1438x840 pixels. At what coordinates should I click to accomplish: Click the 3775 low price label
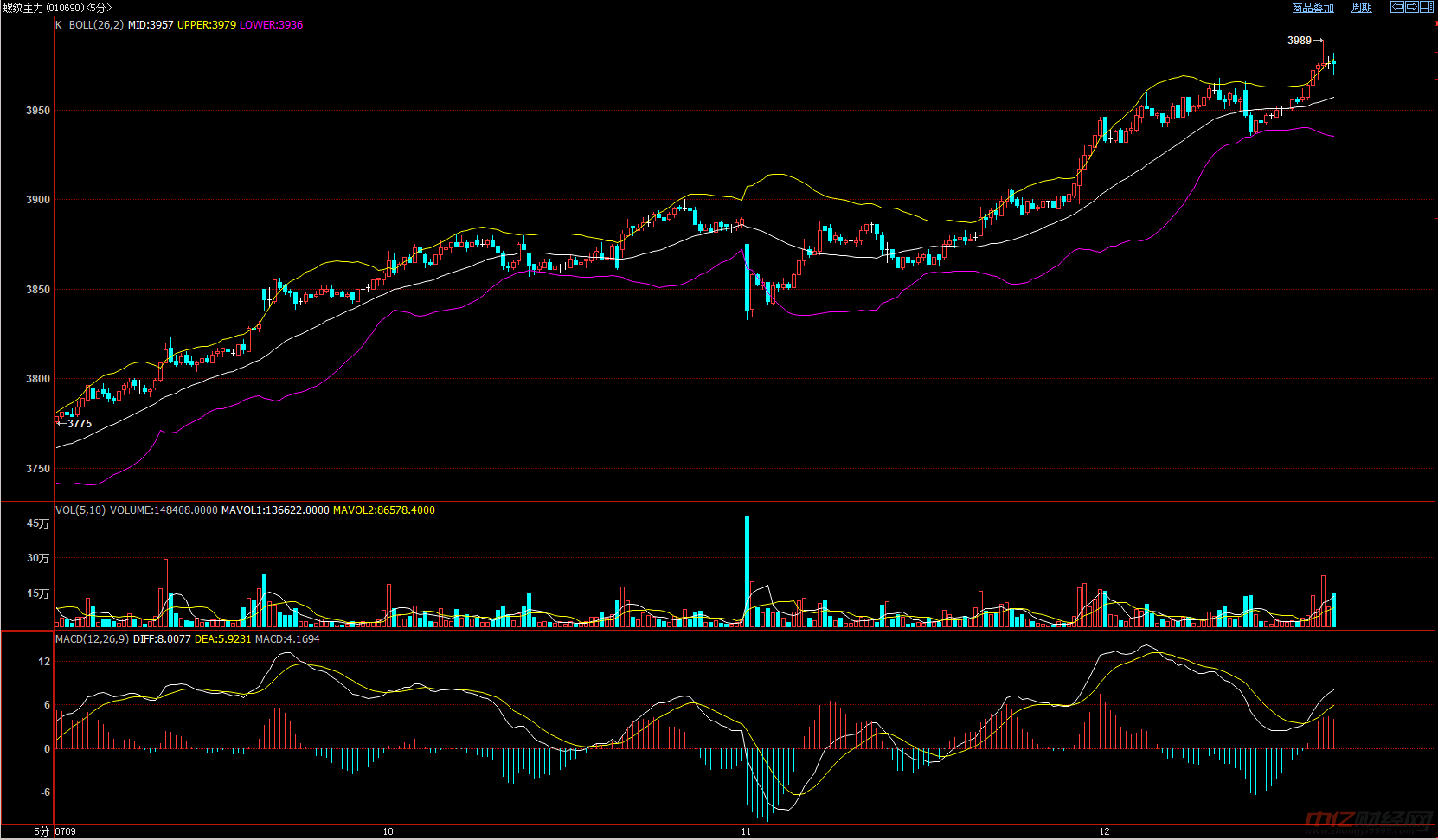(x=80, y=424)
